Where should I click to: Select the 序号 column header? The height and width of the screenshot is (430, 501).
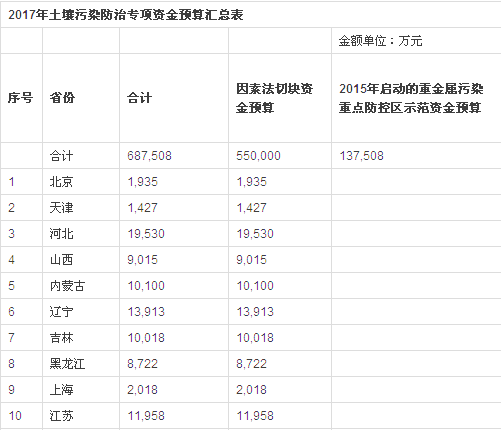[21, 98]
